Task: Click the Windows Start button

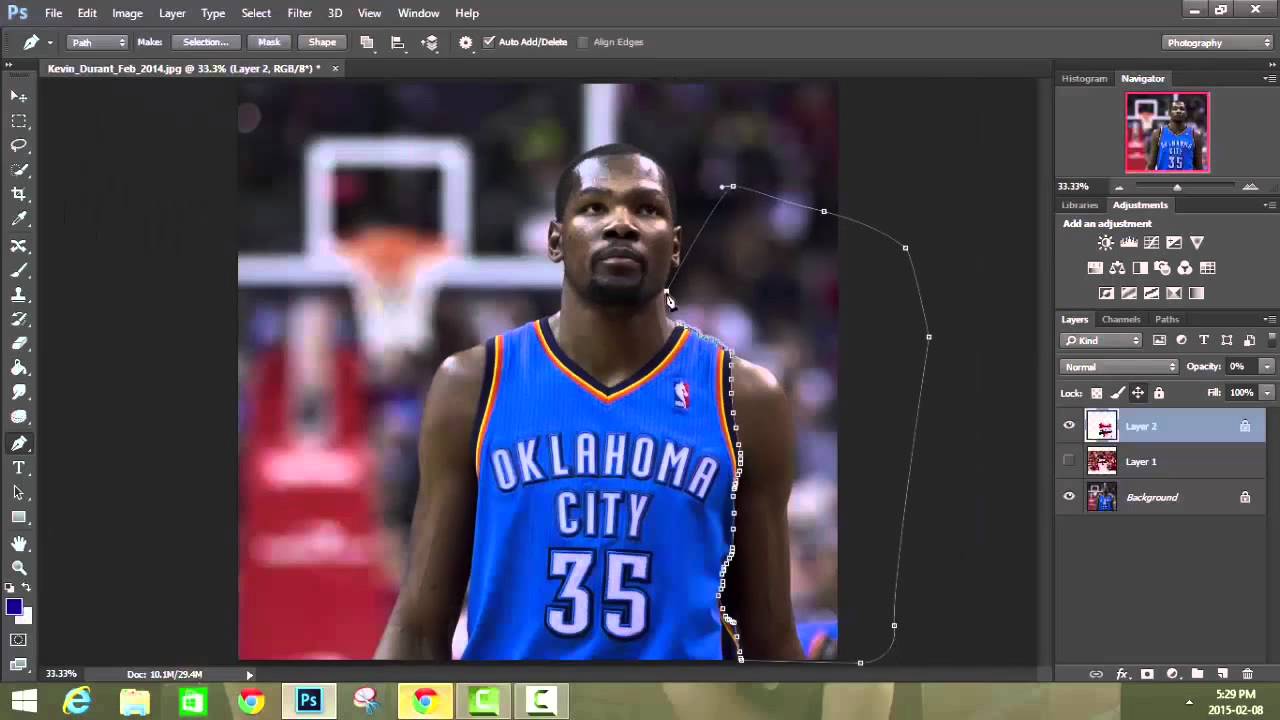Action: (x=24, y=701)
